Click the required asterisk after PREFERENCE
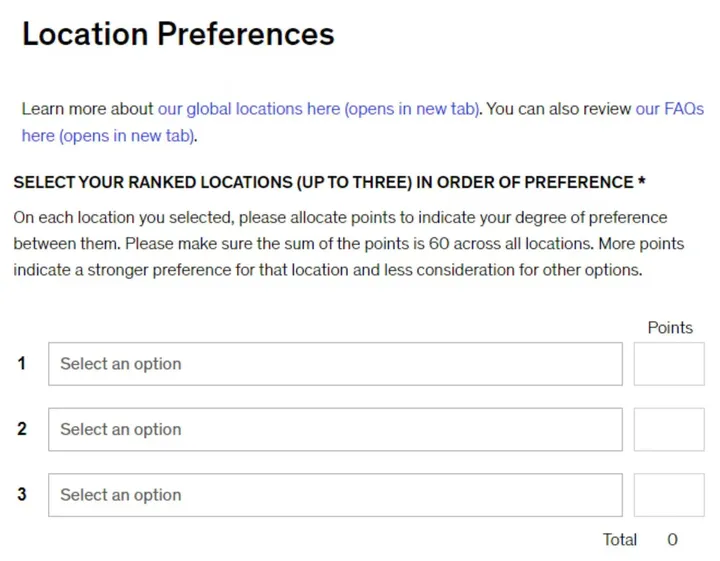Screen dimensions: 720x561 pos(641,180)
